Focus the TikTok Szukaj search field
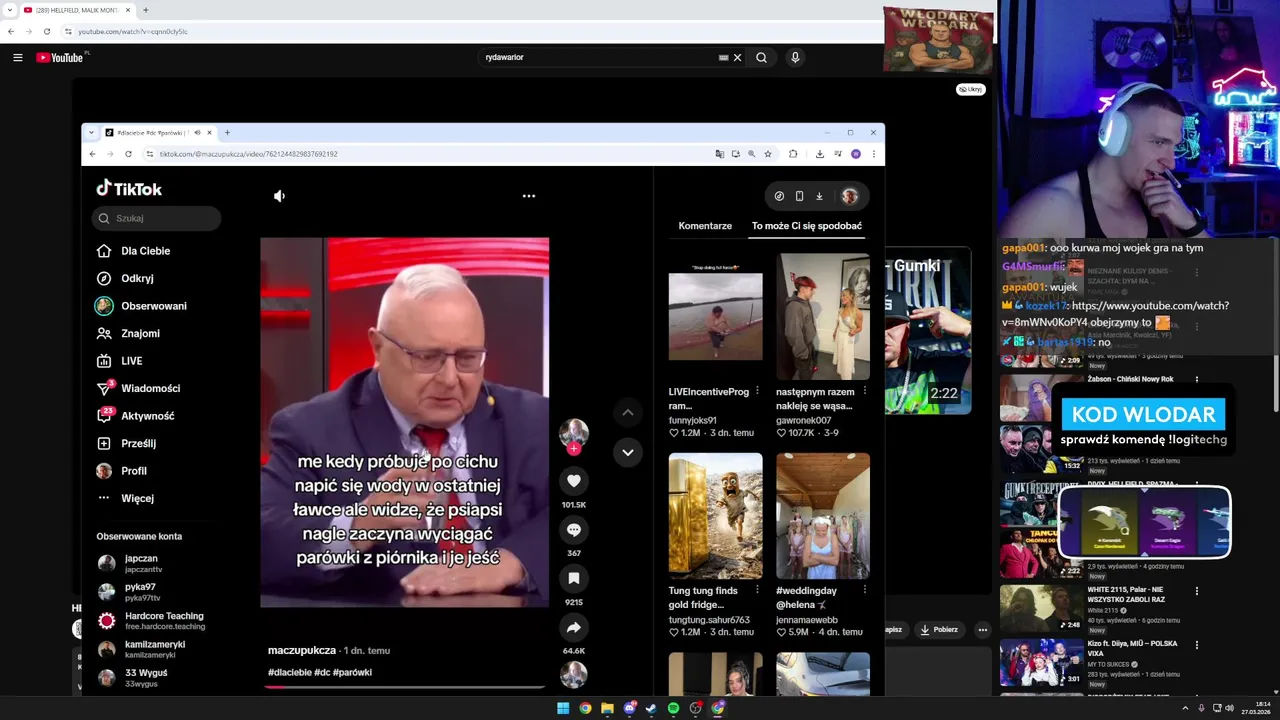1280x720 pixels. pos(157,218)
